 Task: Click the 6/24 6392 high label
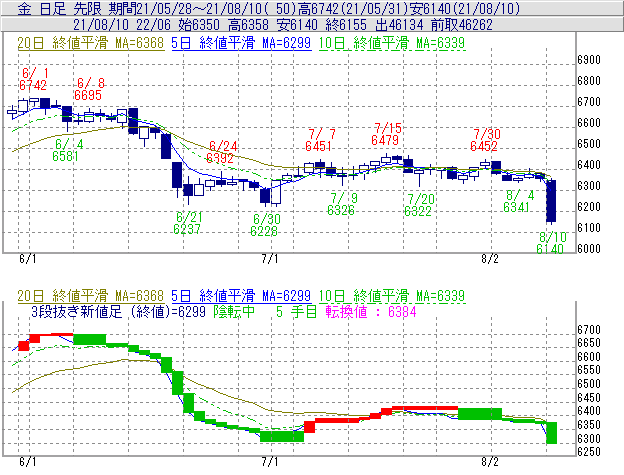tap(221, 152)
